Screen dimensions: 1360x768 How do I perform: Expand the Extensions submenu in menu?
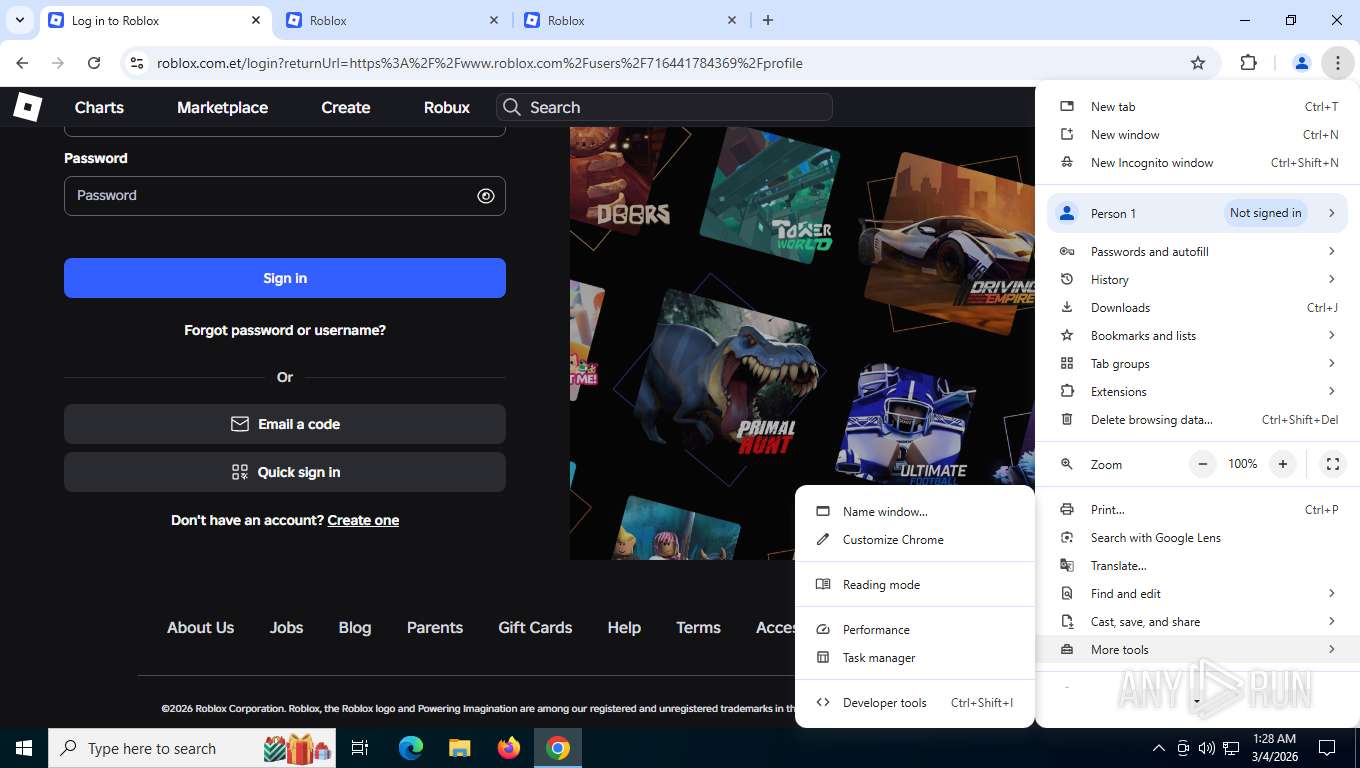(1198, 392)
